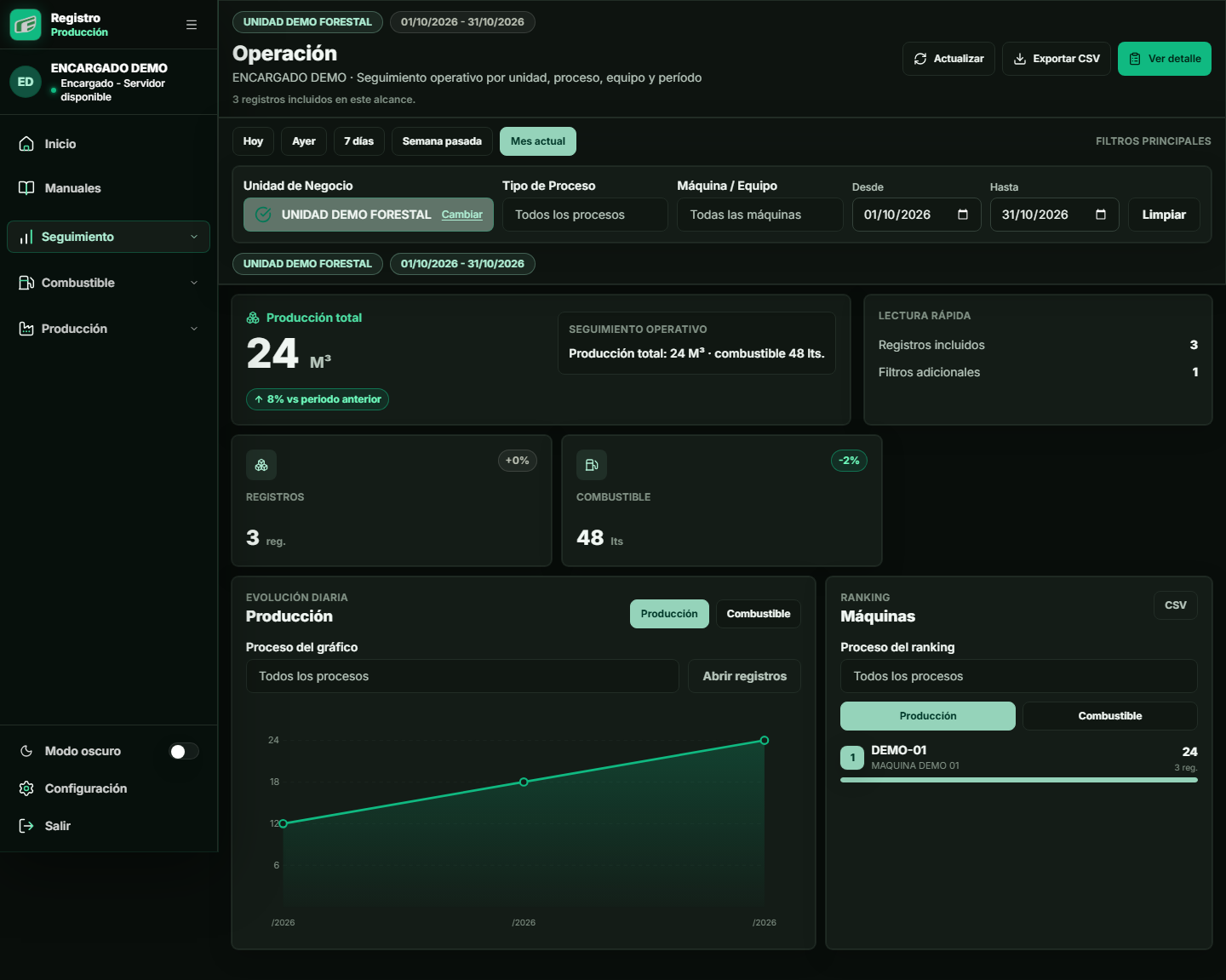Expand the Producción sidebar section
Screen dimensions: 1226x980
pyautogui.click(x=108, y=329)
